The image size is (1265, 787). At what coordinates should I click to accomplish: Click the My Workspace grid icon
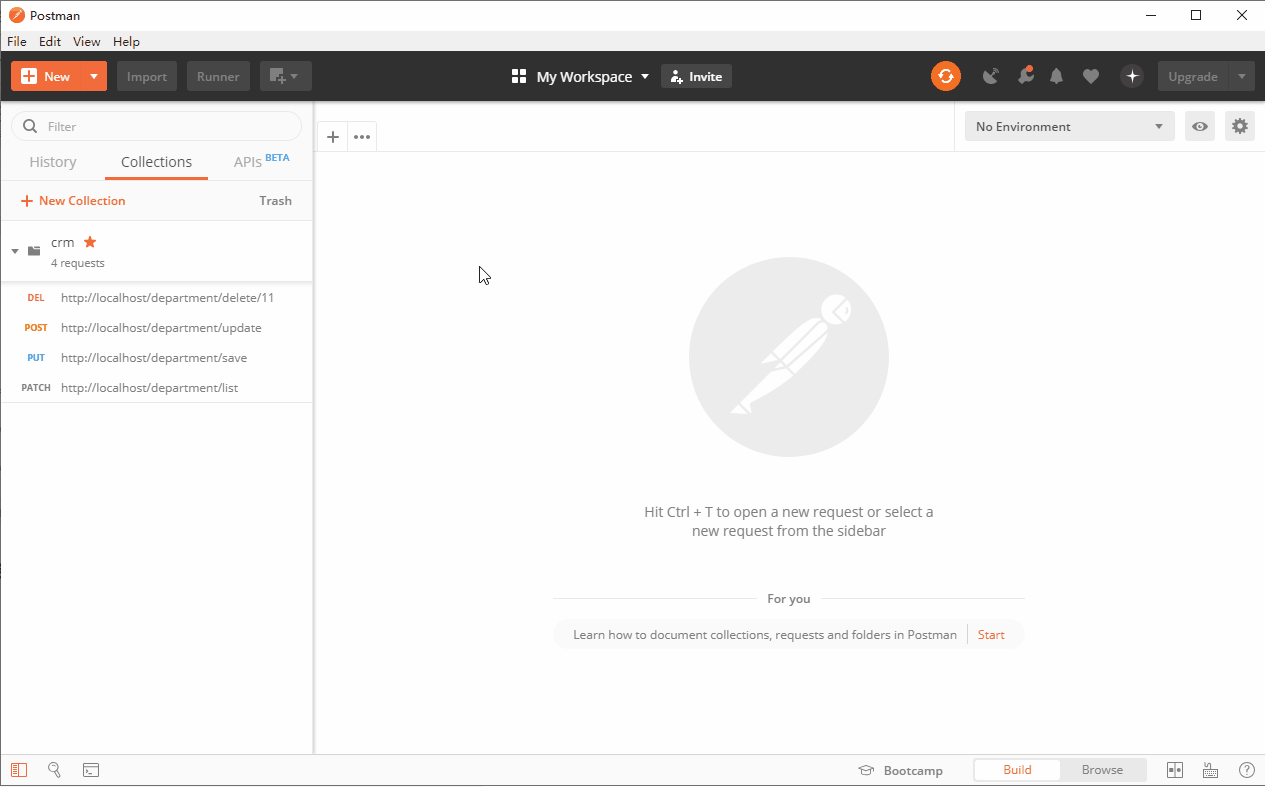click(x=519, y=76)
